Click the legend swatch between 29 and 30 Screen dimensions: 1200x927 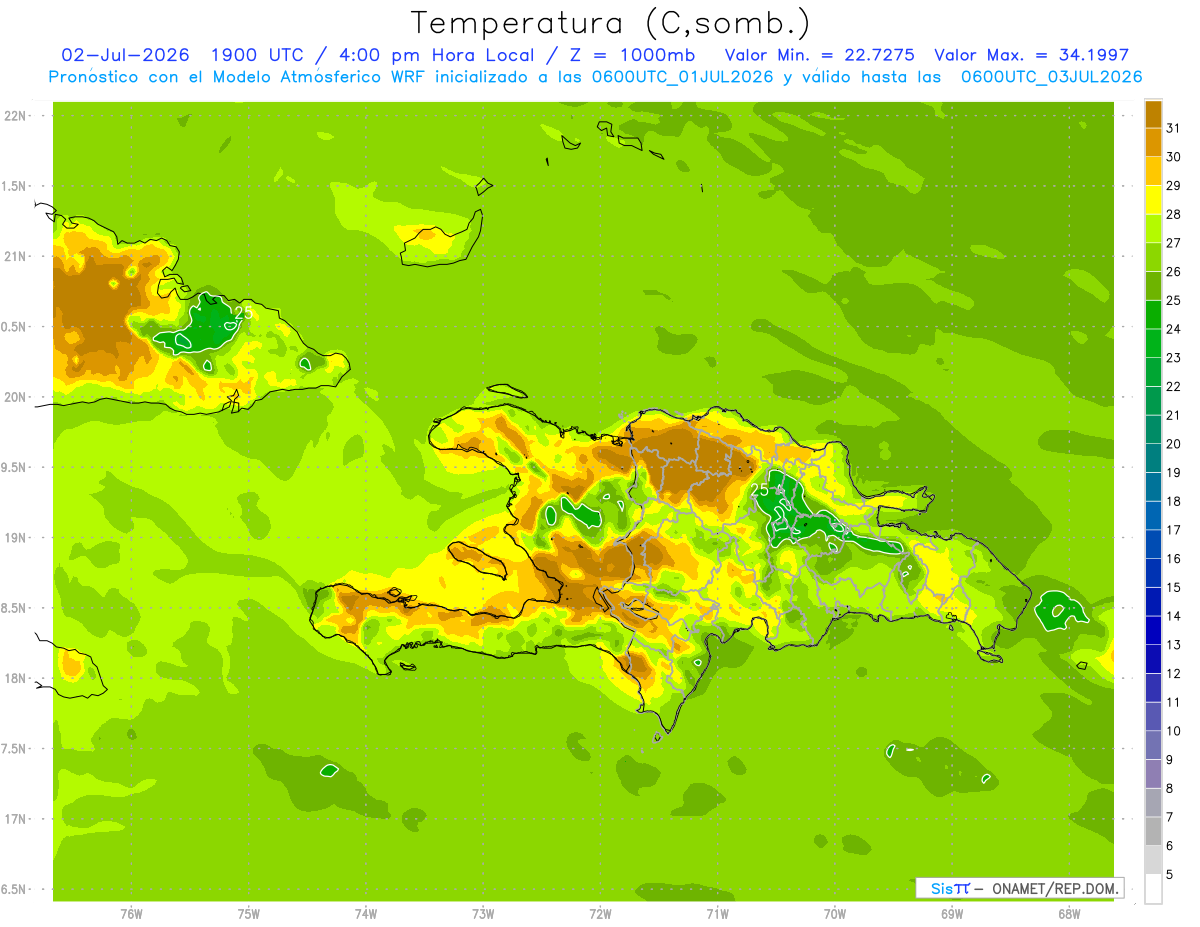[x=1153, y=172]
